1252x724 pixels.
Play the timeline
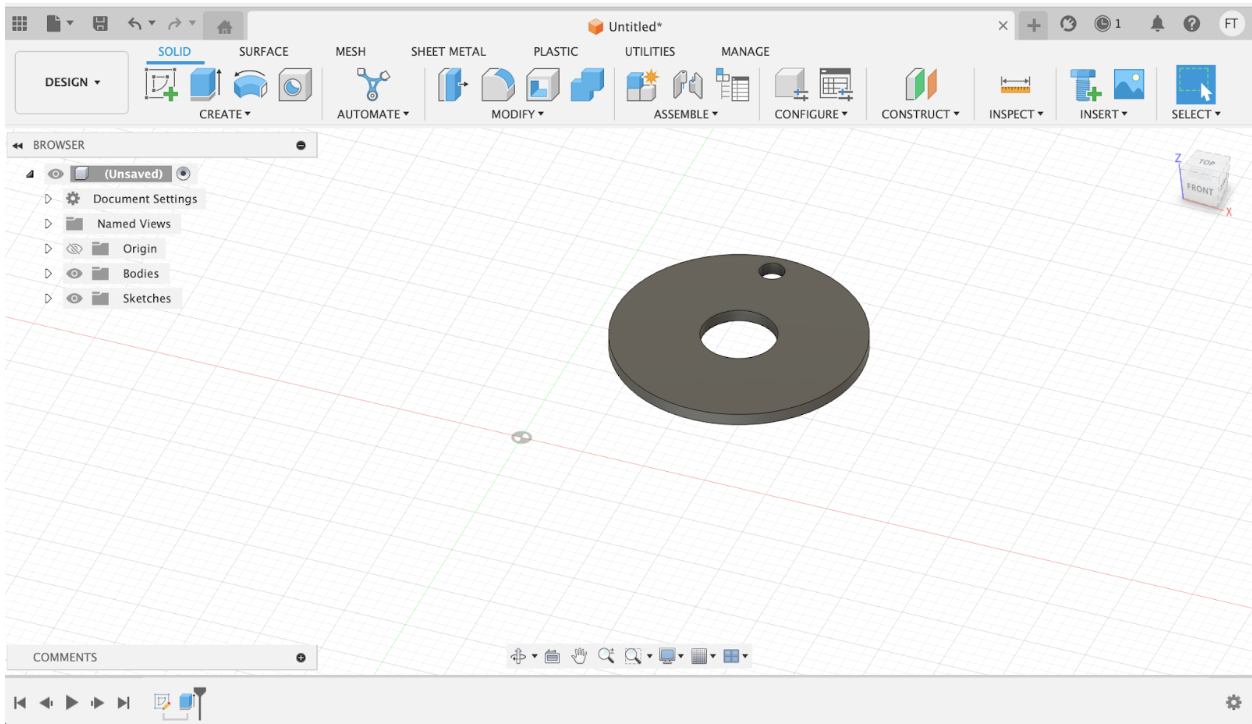coord(71,702)
